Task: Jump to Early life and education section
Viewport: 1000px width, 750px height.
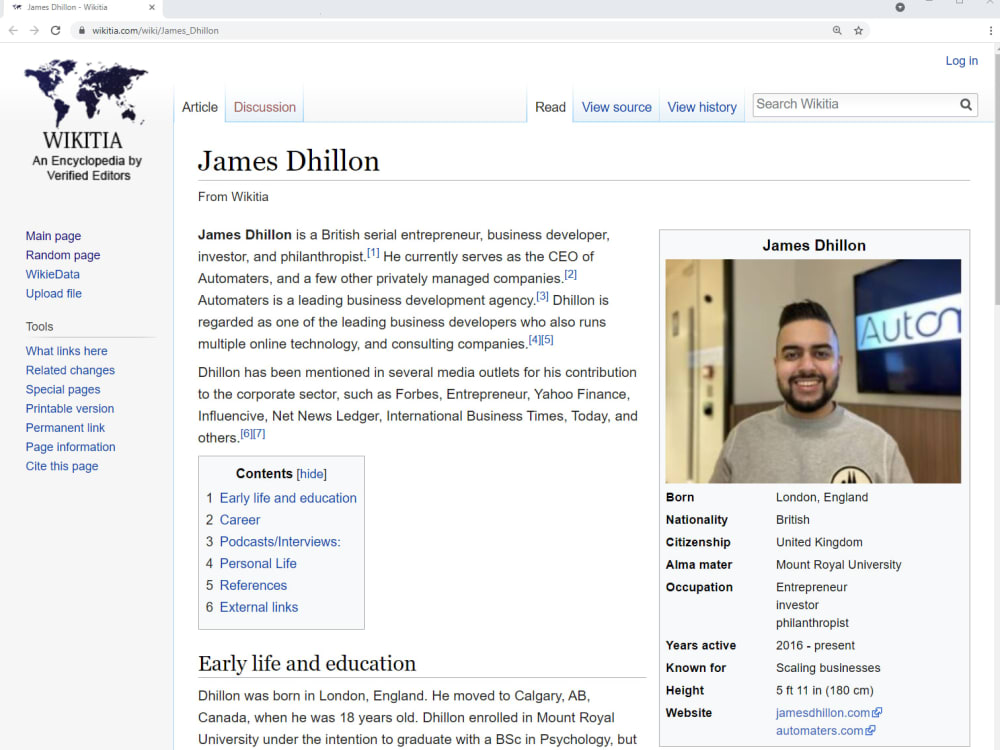Action: [x=288, y=498]
